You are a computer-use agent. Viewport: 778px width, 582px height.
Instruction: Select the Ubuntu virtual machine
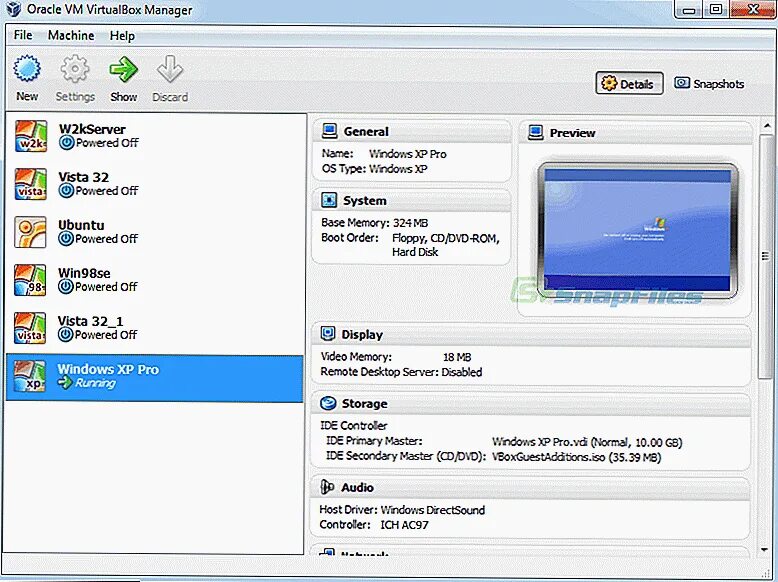156,232
